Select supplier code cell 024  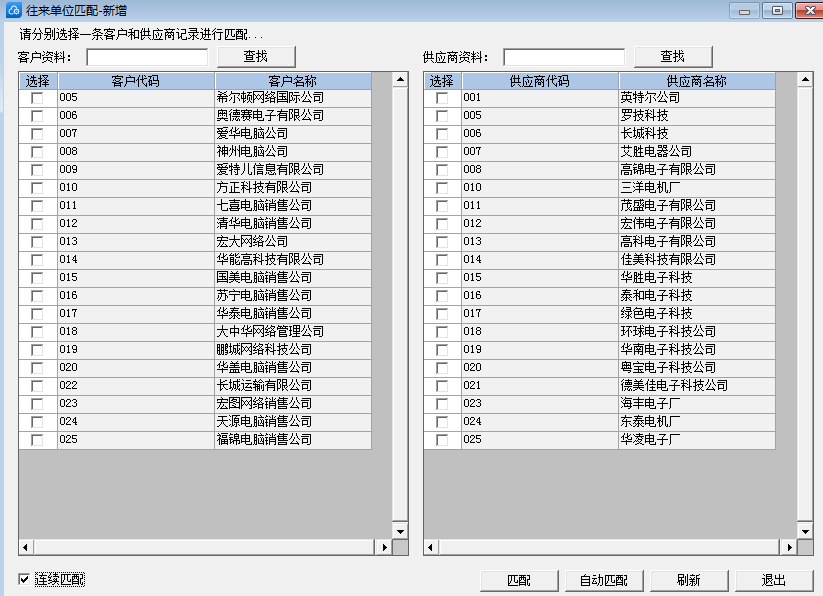pos(540,421)
